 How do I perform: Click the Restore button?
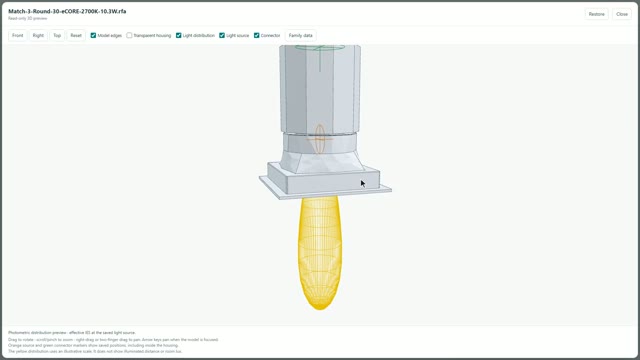tap(596, 14)
